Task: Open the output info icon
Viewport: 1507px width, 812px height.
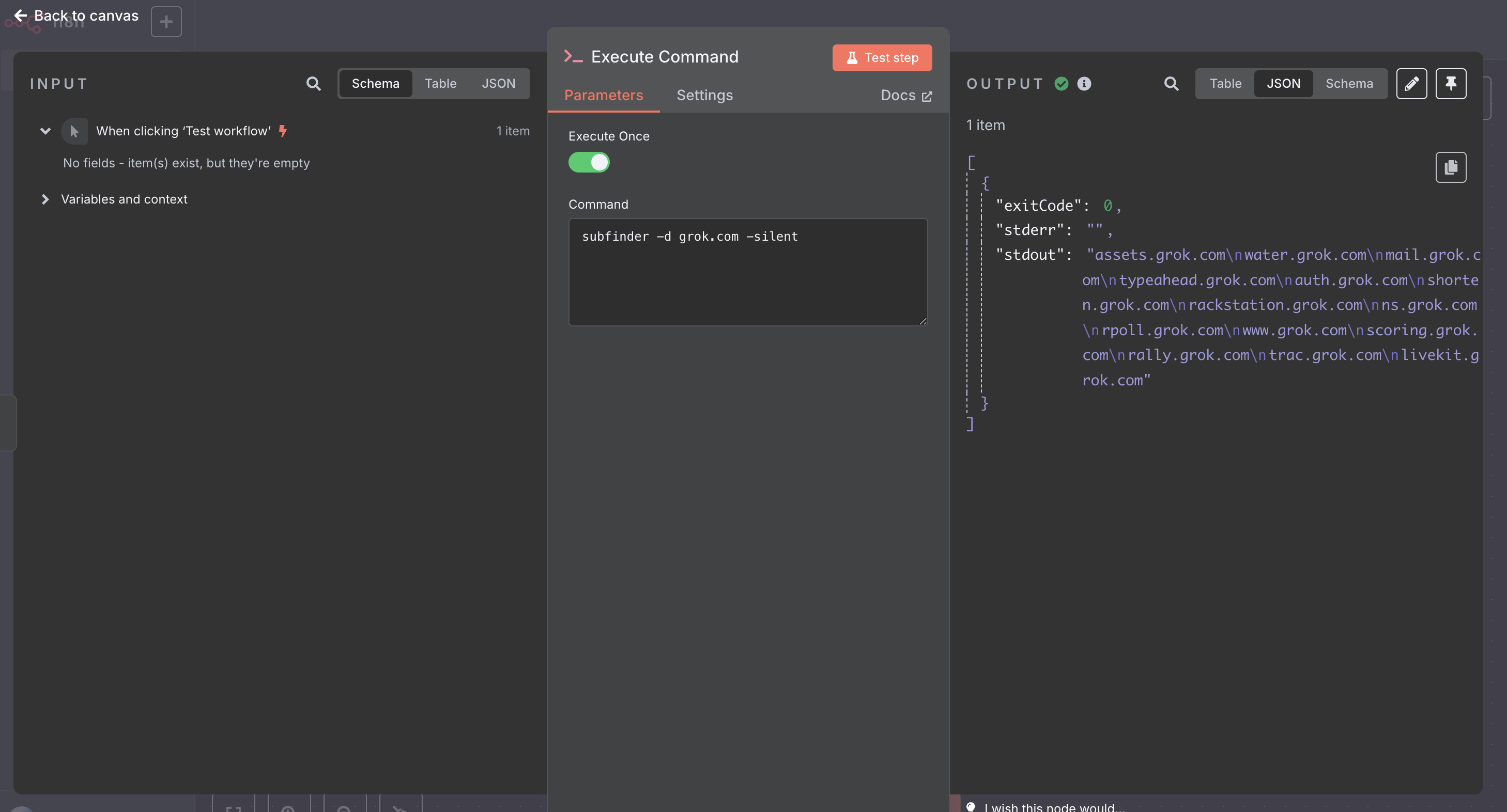Action: (x=1084, y=84)
